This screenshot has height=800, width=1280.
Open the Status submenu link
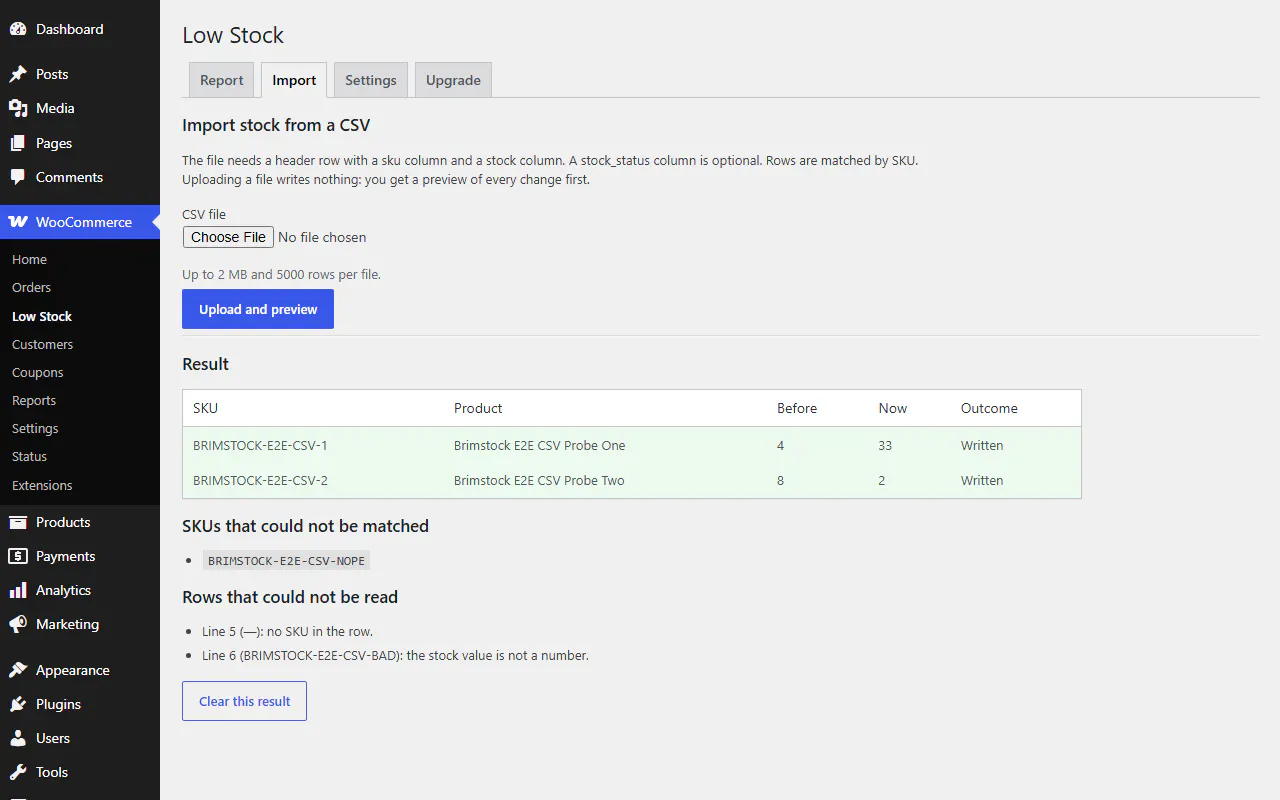[29, 456]
